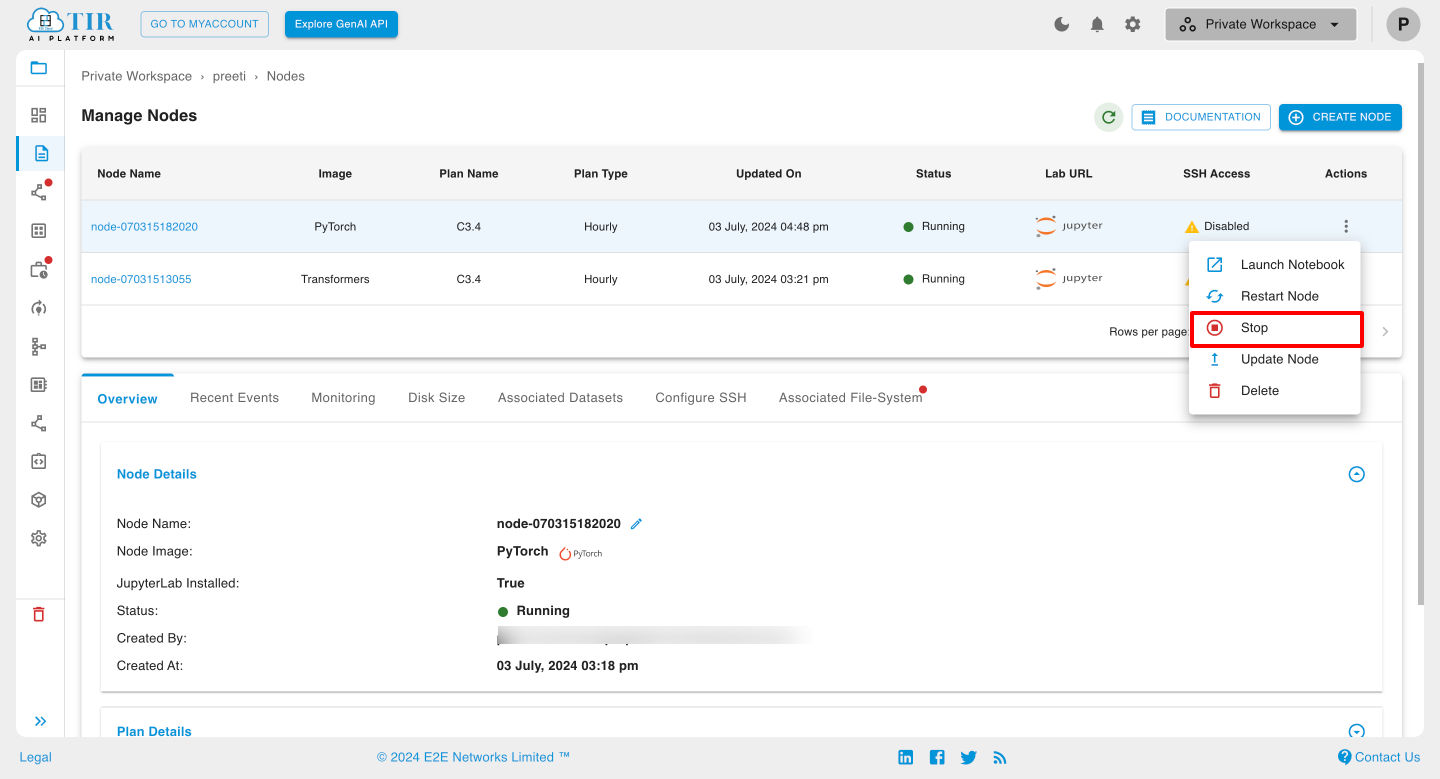Click the green refresh nodes icon

pos(1108,117)
